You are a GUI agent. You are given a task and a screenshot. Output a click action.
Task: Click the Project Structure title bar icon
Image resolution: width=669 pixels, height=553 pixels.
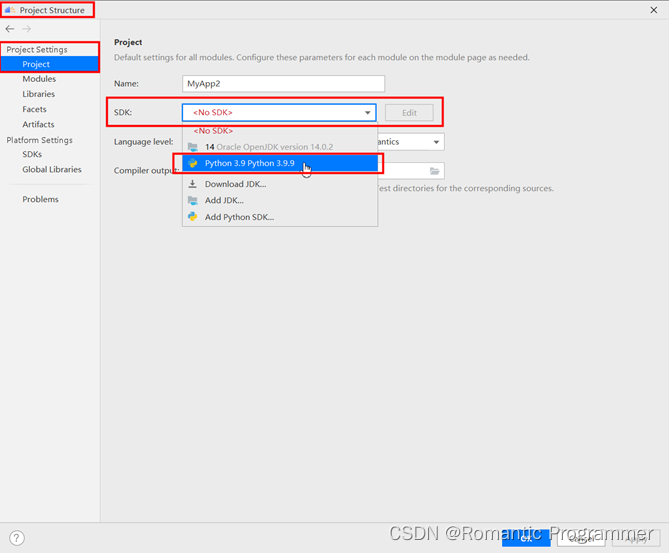(10, 10)
